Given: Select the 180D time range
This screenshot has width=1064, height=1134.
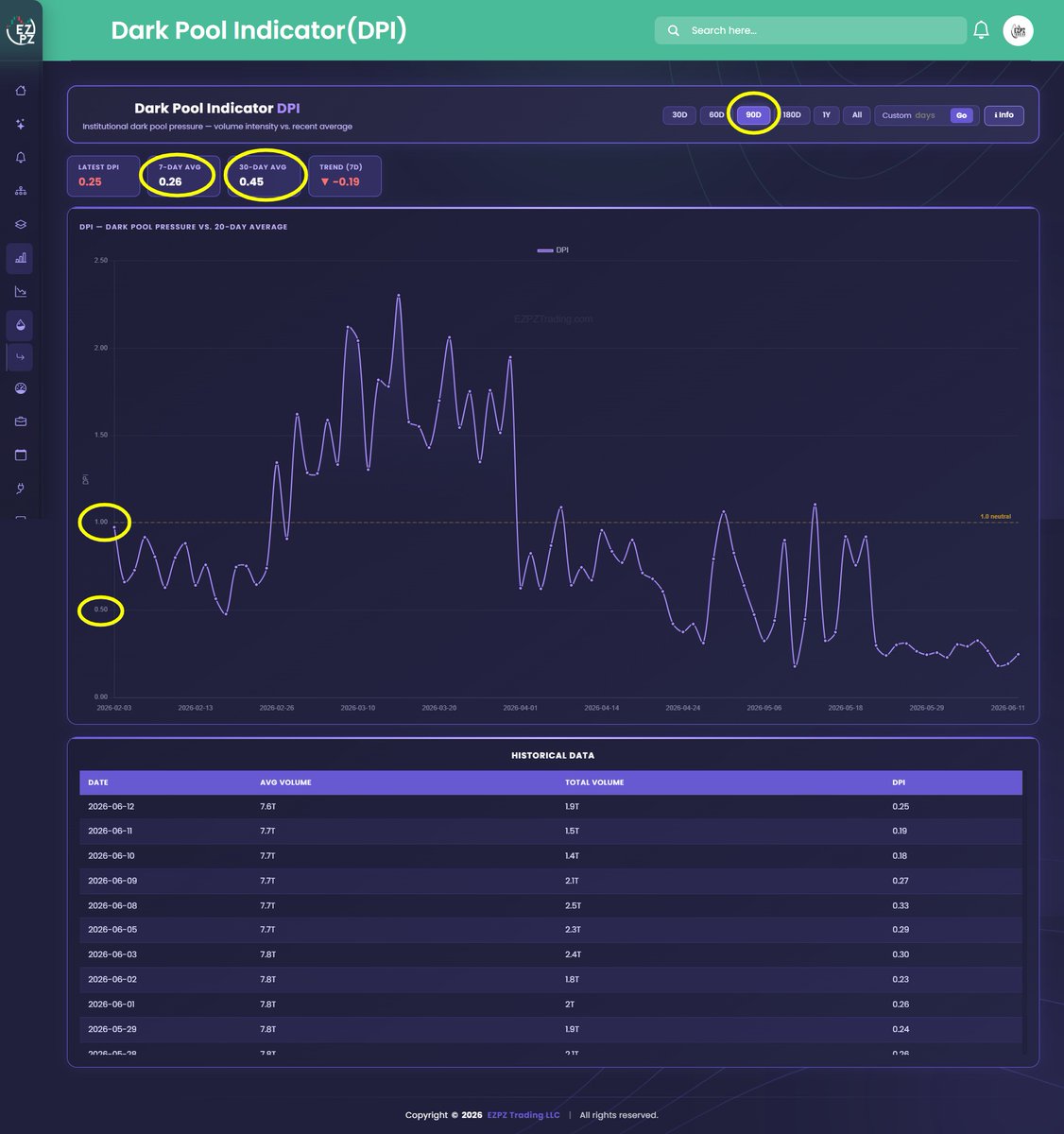Looking at the screenshot, I should [x=792, y=115].
